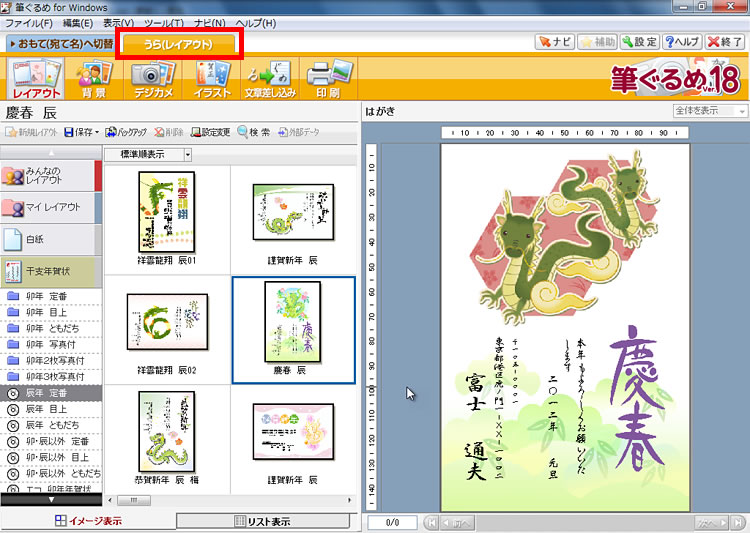Open the 表示(V) menu
Viewport: 750px width, 533px height.
[118, 23]
